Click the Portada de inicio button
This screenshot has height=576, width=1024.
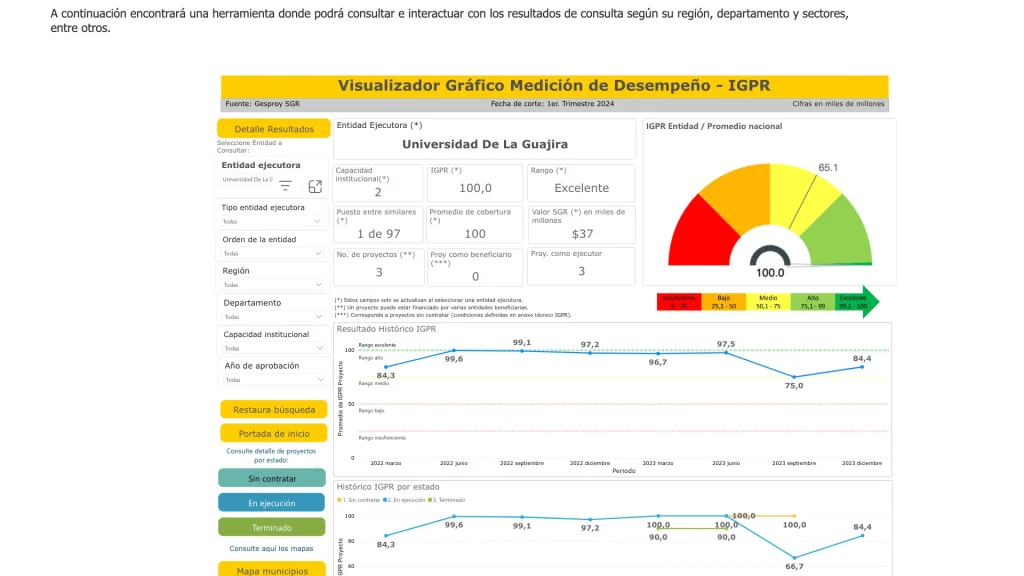click(274, 433)
